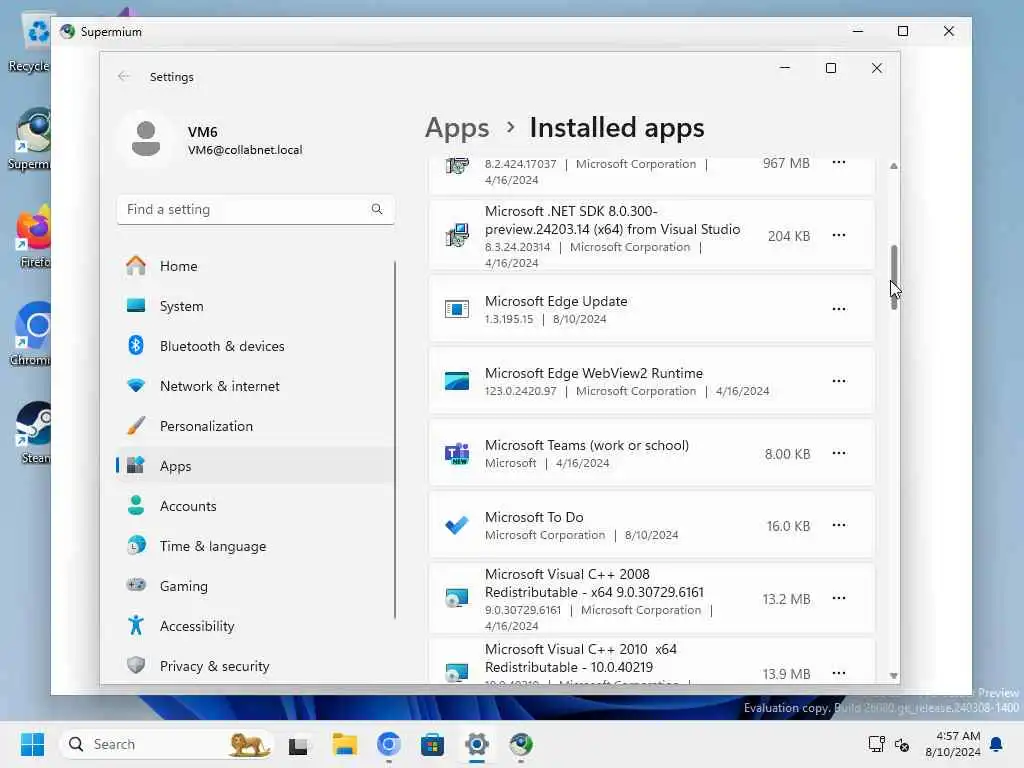Click Microsoft .NET SDK app icon
Image resolution: width=1024 pixels, height=768 pixels.
tap(457, 235)
